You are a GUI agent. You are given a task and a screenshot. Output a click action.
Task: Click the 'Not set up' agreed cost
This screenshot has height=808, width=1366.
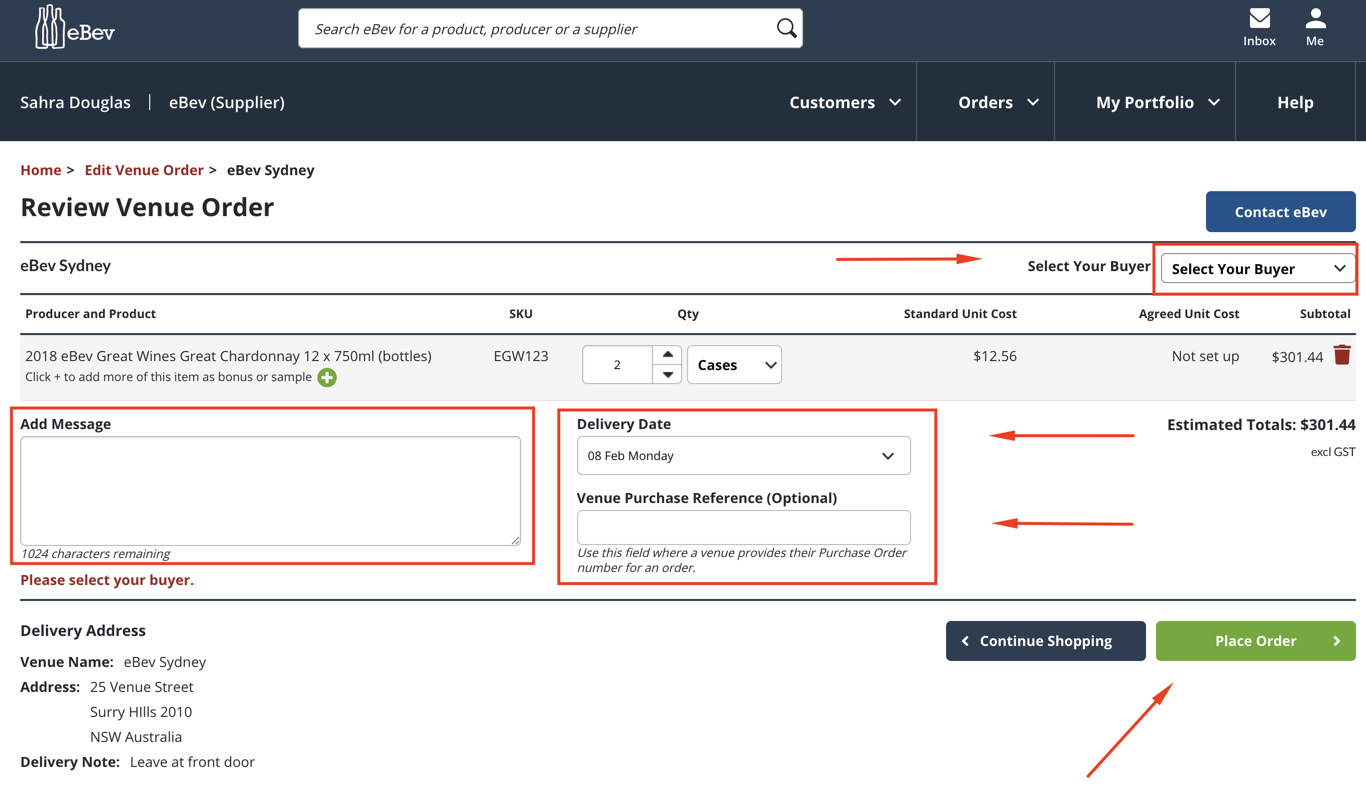pyautogui.click(x=1205, y=356)
